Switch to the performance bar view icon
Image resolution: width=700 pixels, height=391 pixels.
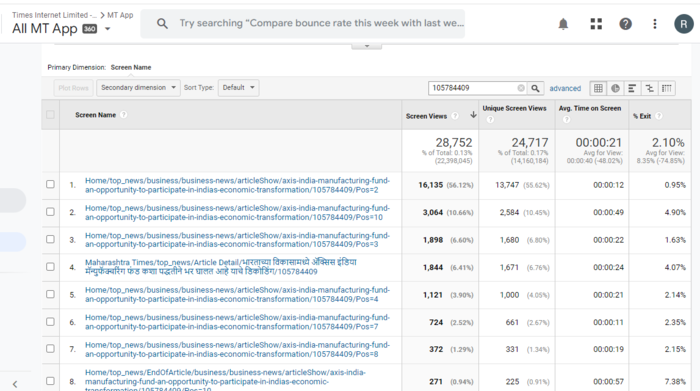click(632, 88)
